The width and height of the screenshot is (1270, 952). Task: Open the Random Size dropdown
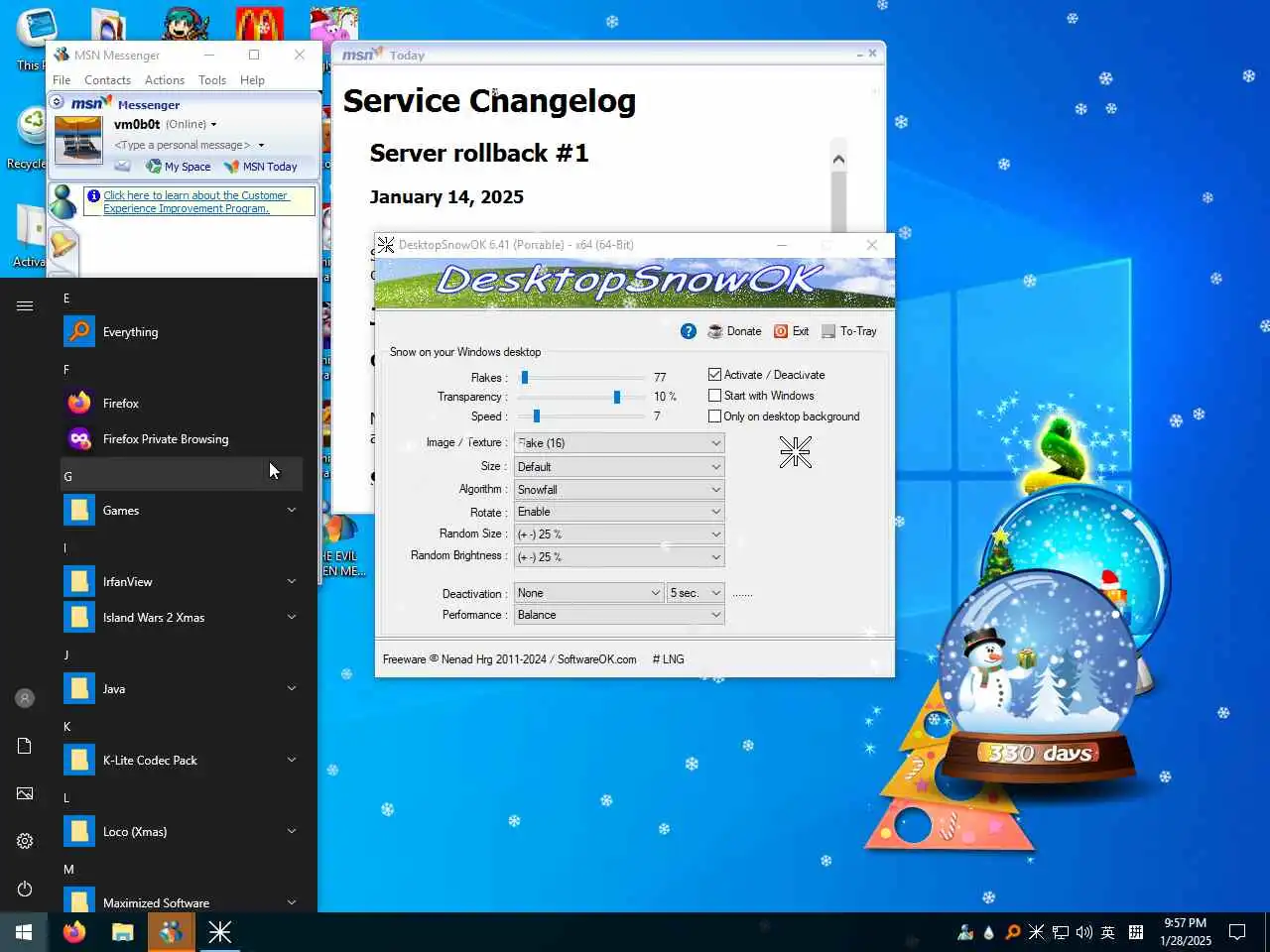619,534
